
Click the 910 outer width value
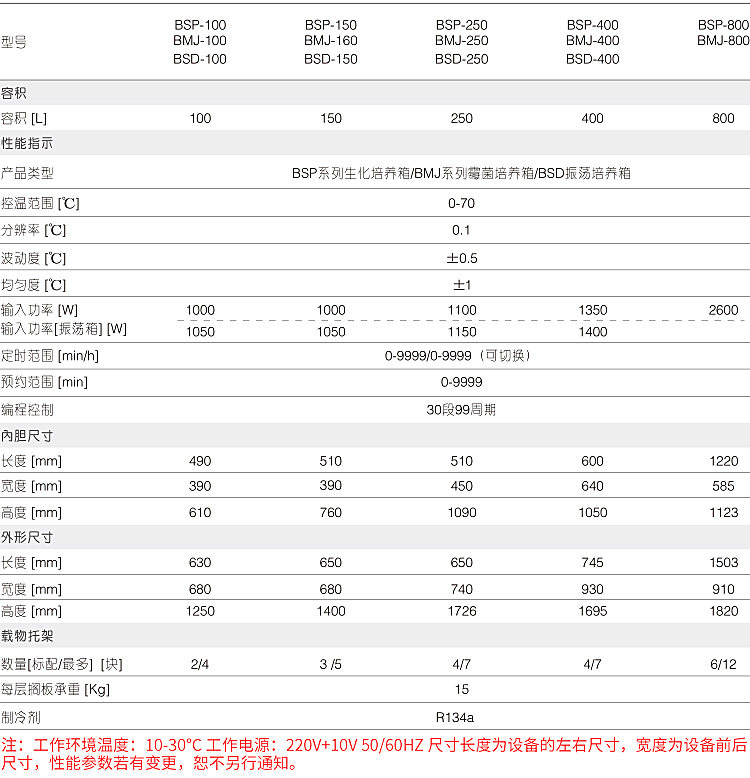coord(723,589)
